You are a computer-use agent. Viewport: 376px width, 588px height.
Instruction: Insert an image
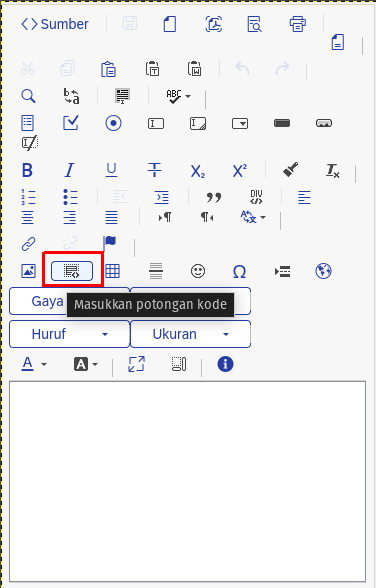click(28, 271)
